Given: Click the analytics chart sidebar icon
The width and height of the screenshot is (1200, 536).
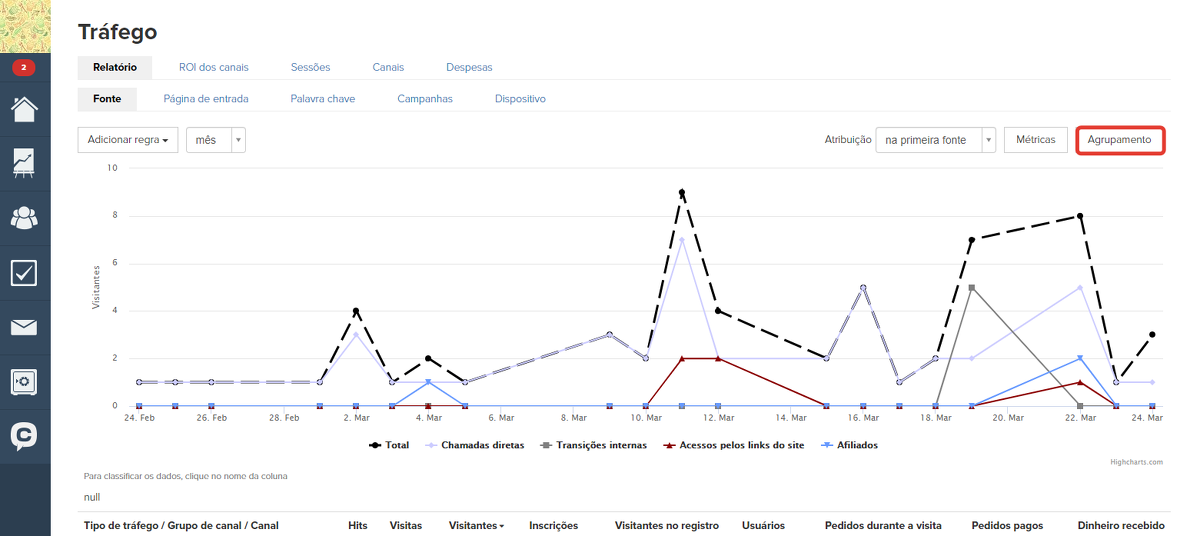Looking at the screenshot, I should [24, 163].
